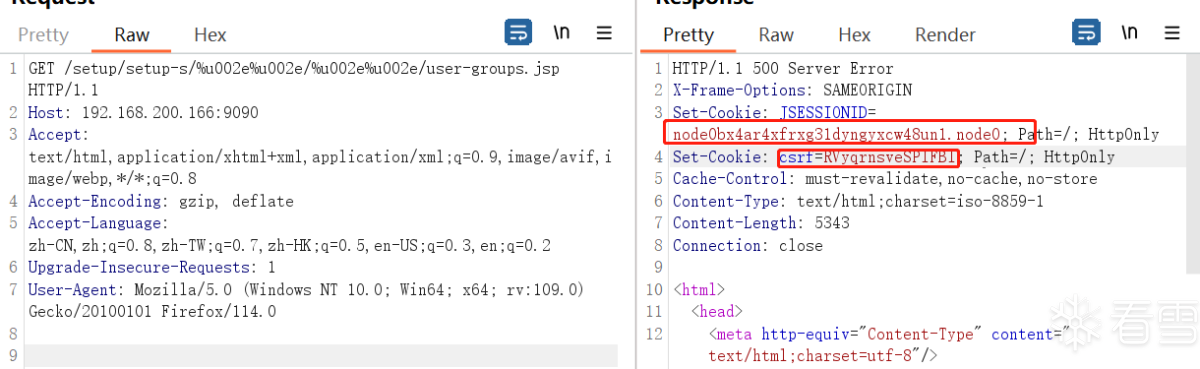This screenshot has width=1200, height=369.
Task: Toggle word wrap icon in Request panel
Action: point(518,32)
